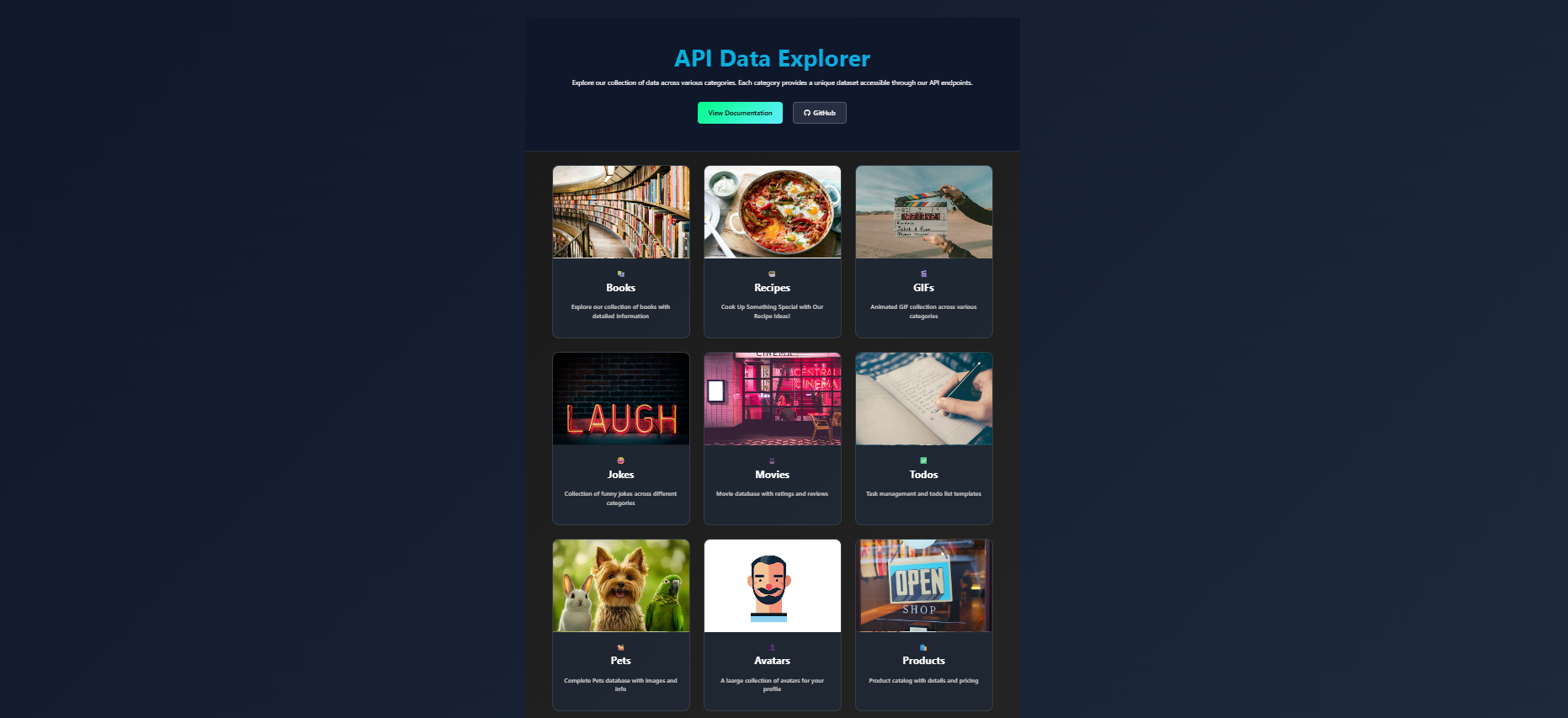Screen dimensions: 1568x718
Task: Click 'Animated GIF collection' description text
Action: point(924,311)
